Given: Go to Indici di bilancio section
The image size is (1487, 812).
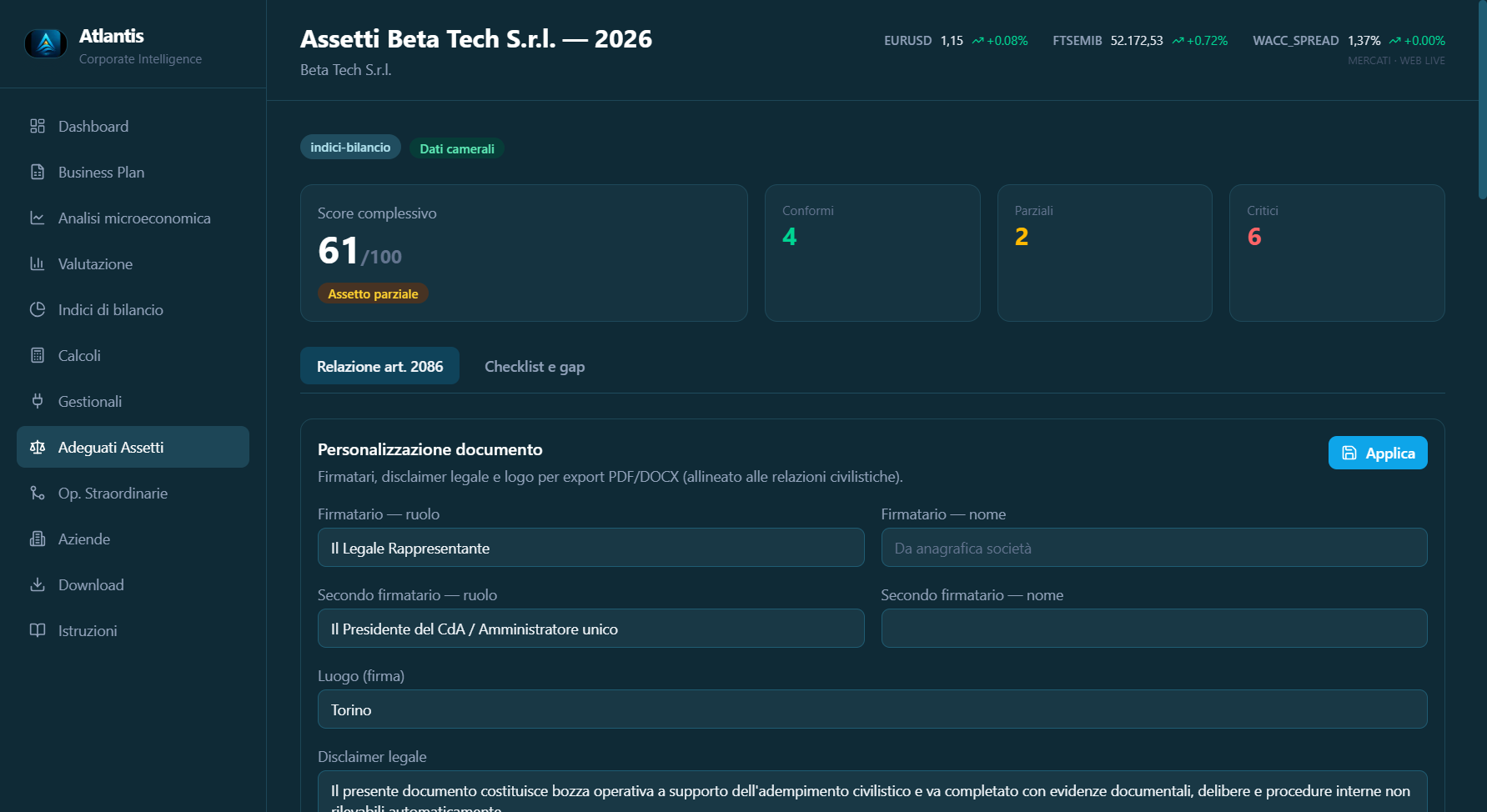Looking at the screenshot, I should point(133,309).
